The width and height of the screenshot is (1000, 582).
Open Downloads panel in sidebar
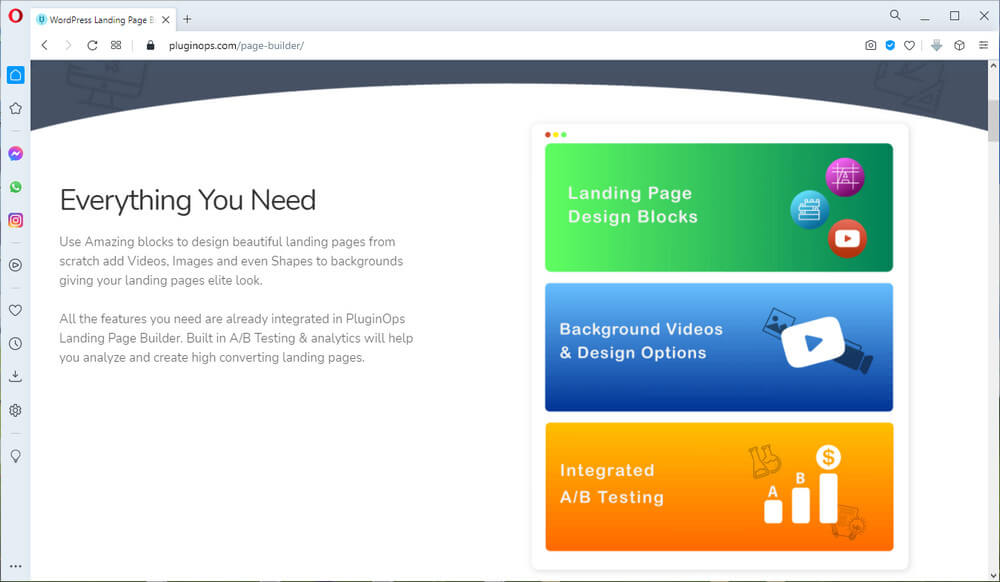pos(15,377)
